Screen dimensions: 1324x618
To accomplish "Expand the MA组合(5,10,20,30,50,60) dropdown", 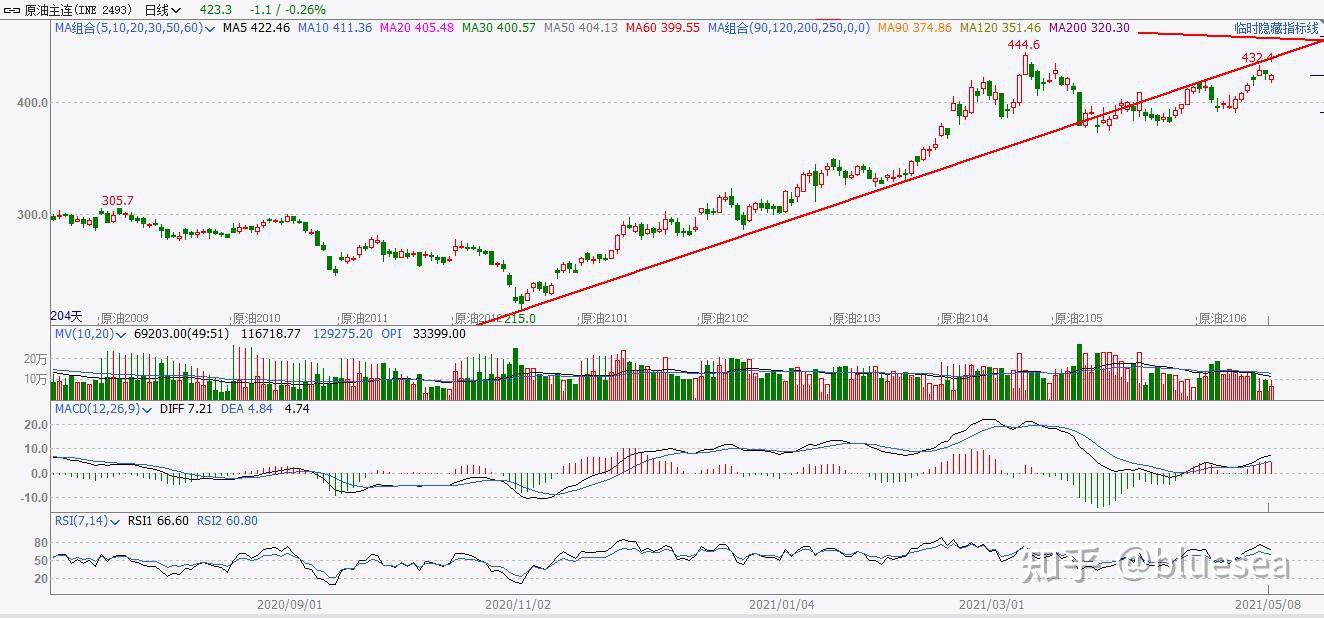I will pyautogui.click(x=135, y=28).
